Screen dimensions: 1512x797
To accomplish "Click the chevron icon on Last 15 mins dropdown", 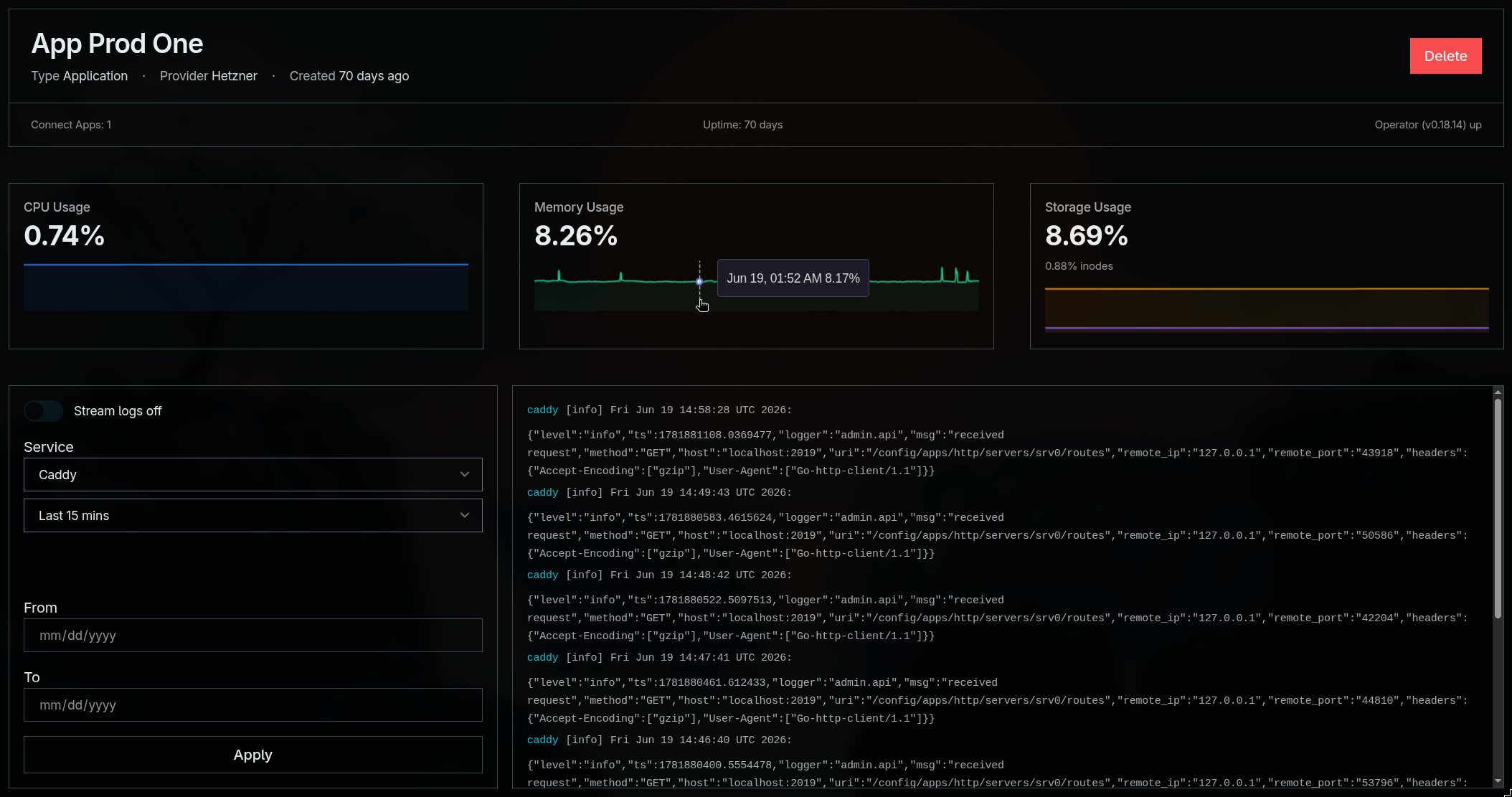I will click(465, 516).
